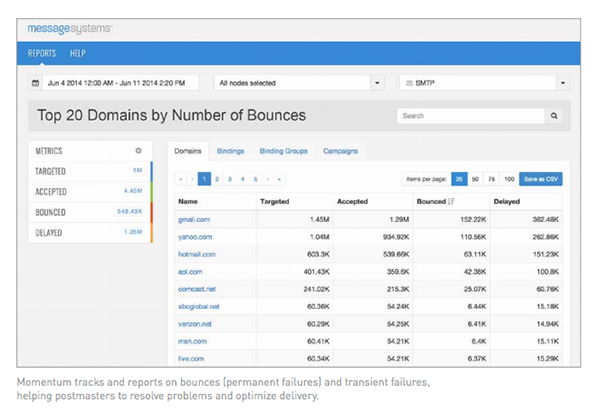Click the search magnifier button
This screenshot has width=600, height=412.
[x=554, y=116]
